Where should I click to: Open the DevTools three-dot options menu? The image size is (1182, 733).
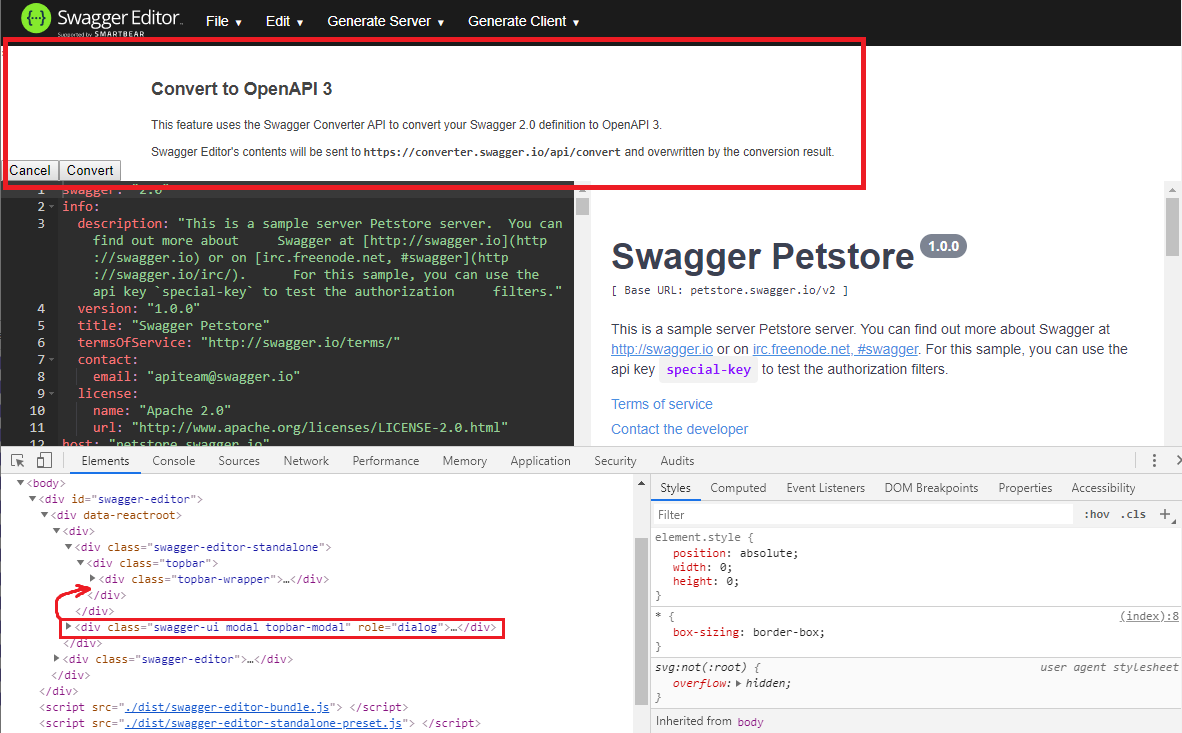point(1154,461)
